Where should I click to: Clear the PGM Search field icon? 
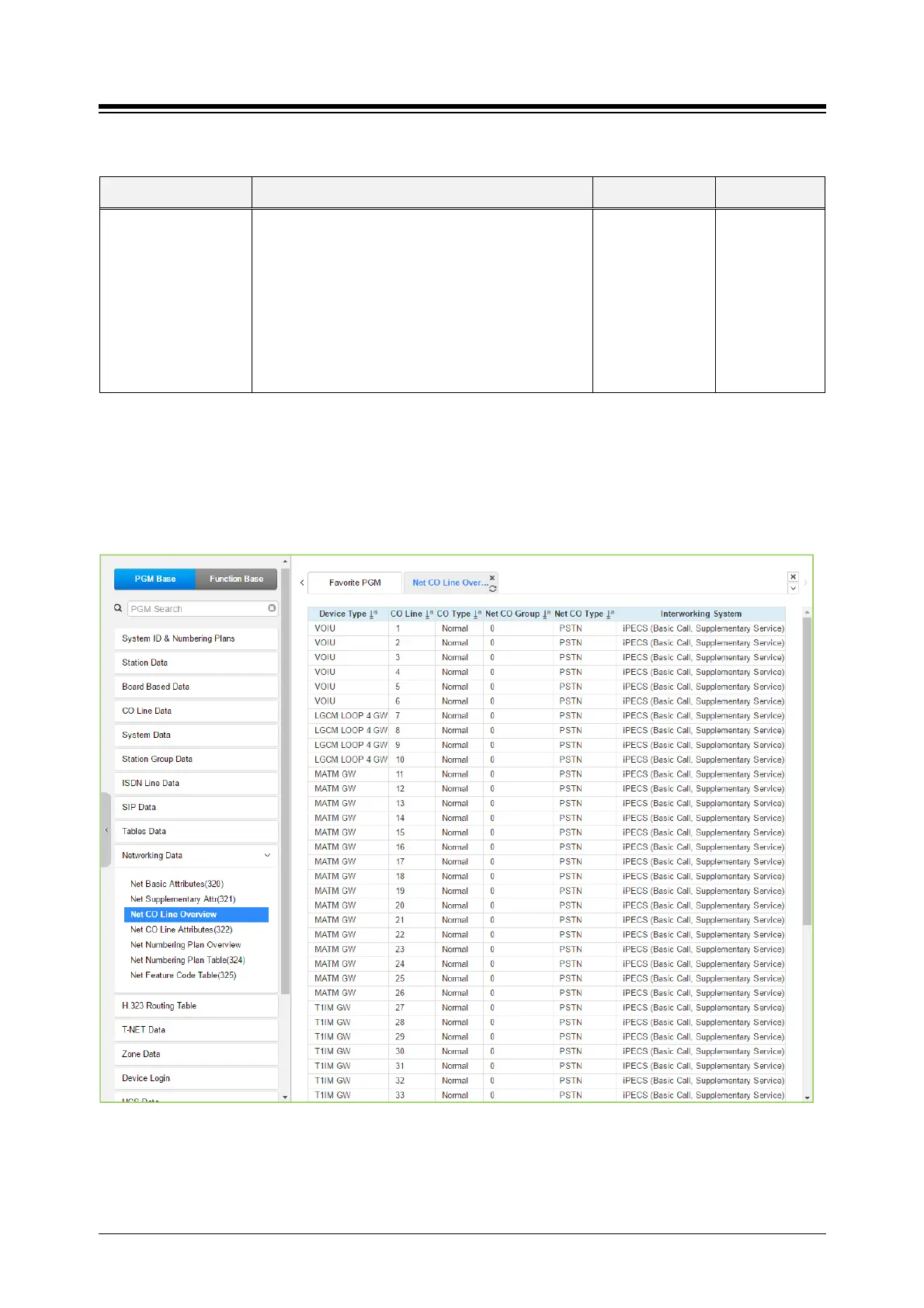(272, 608)
